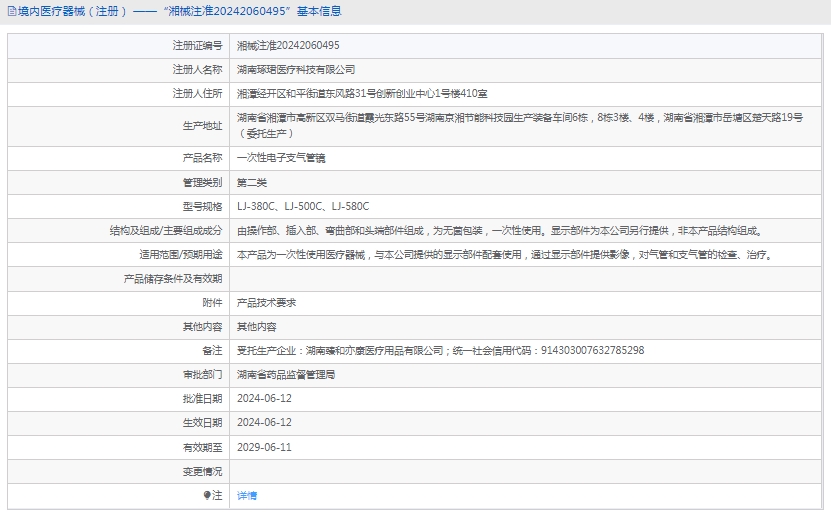This screenshot has width=831, height=513.
Task: Click the 其他内容 value cell
Action: coord(257,326)
